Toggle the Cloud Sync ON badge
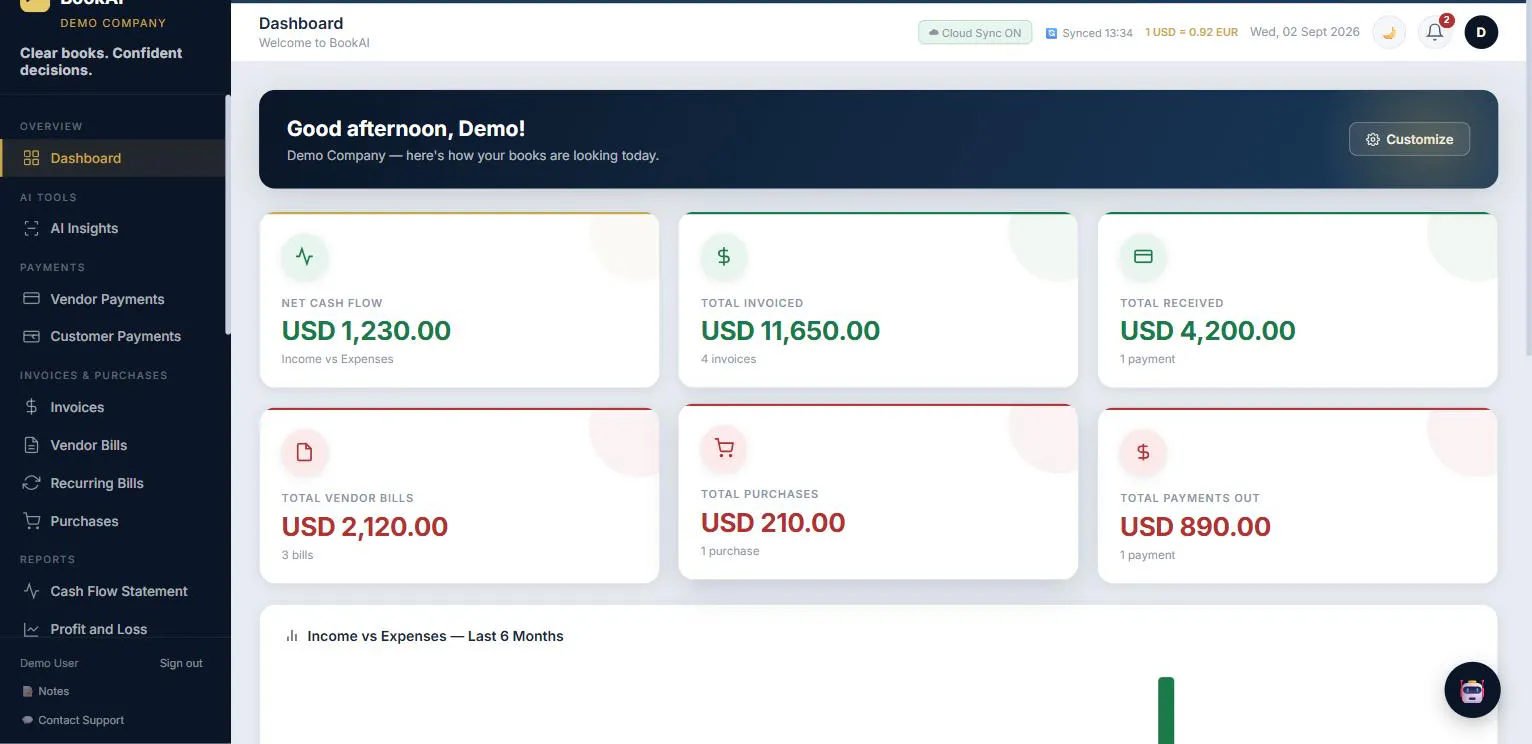 (975, 33)
